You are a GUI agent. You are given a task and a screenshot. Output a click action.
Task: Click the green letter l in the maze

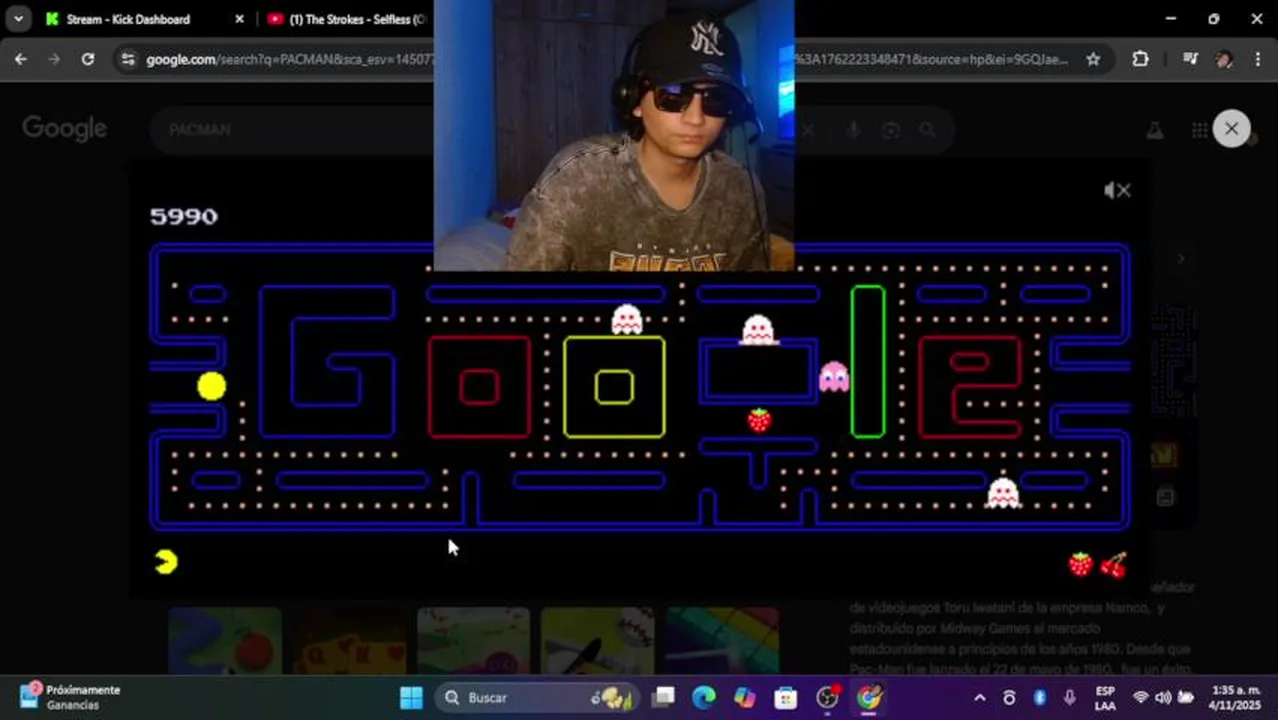pos(868,361)
